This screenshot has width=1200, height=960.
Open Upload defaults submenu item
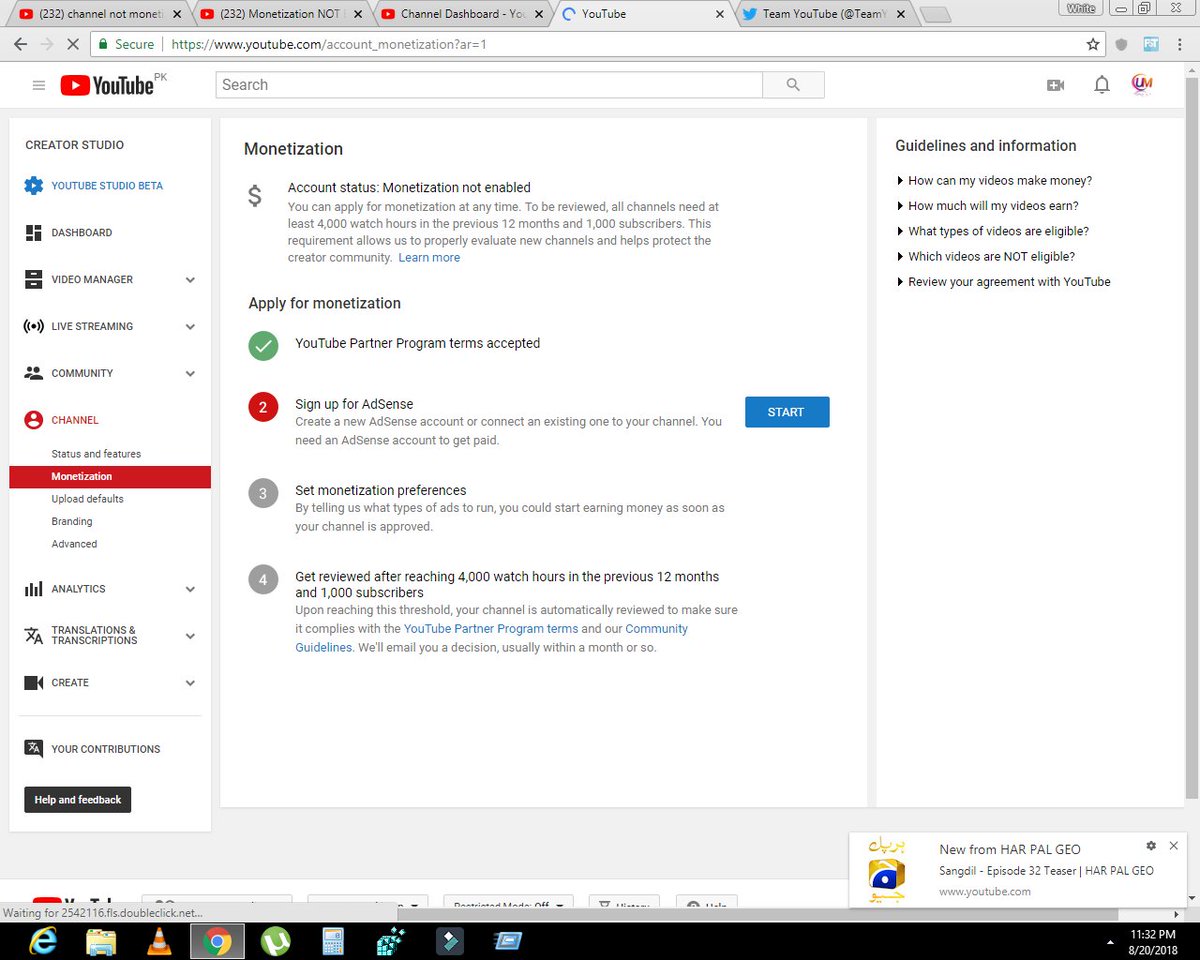pos(88,499)
